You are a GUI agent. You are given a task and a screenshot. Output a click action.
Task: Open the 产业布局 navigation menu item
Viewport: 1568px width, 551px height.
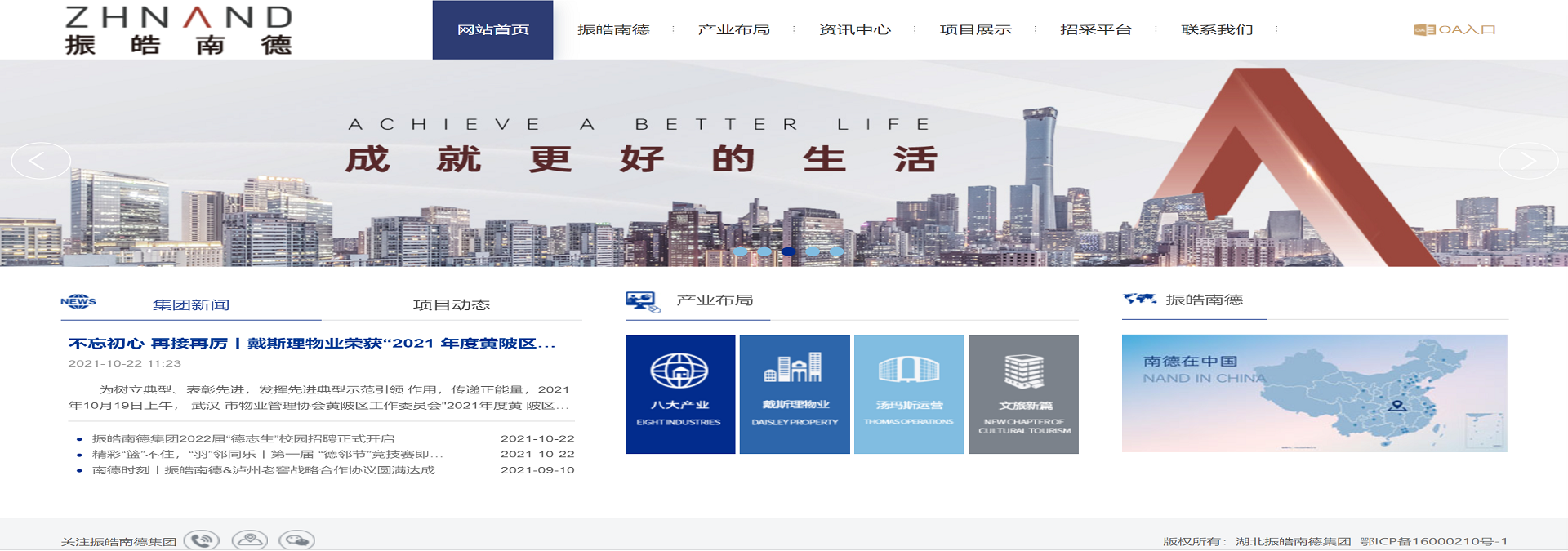[734, 29]
